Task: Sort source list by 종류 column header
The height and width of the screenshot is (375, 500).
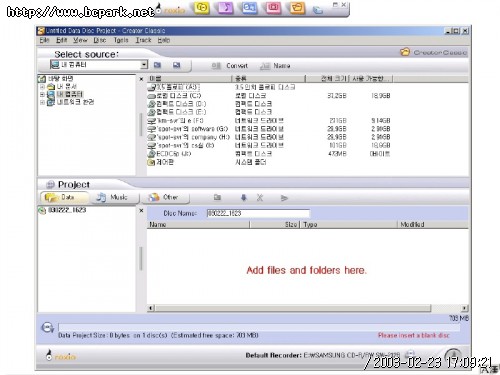Action: 269,79
